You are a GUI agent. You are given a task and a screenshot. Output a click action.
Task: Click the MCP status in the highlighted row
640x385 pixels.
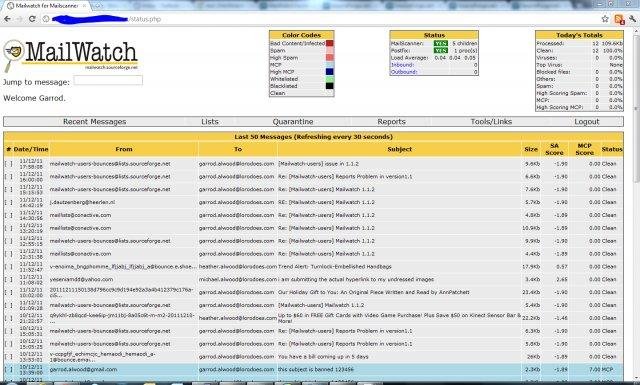click(x=607, y=369)
